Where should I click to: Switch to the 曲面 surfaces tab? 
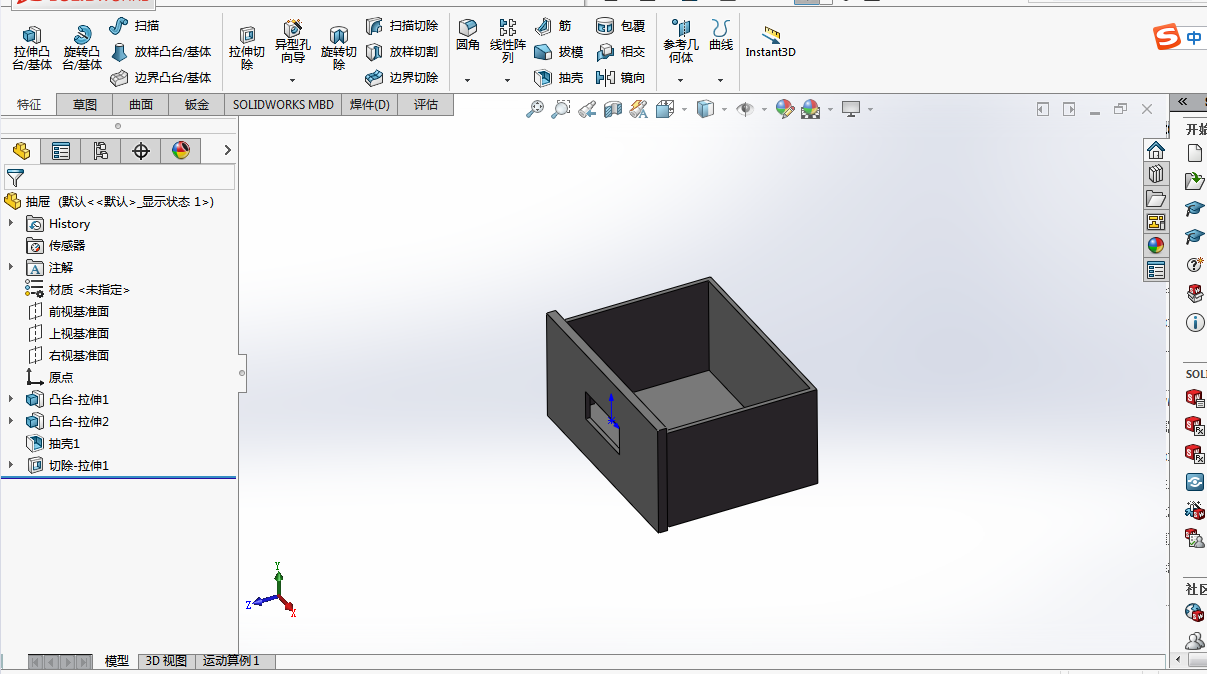(141, 104)
